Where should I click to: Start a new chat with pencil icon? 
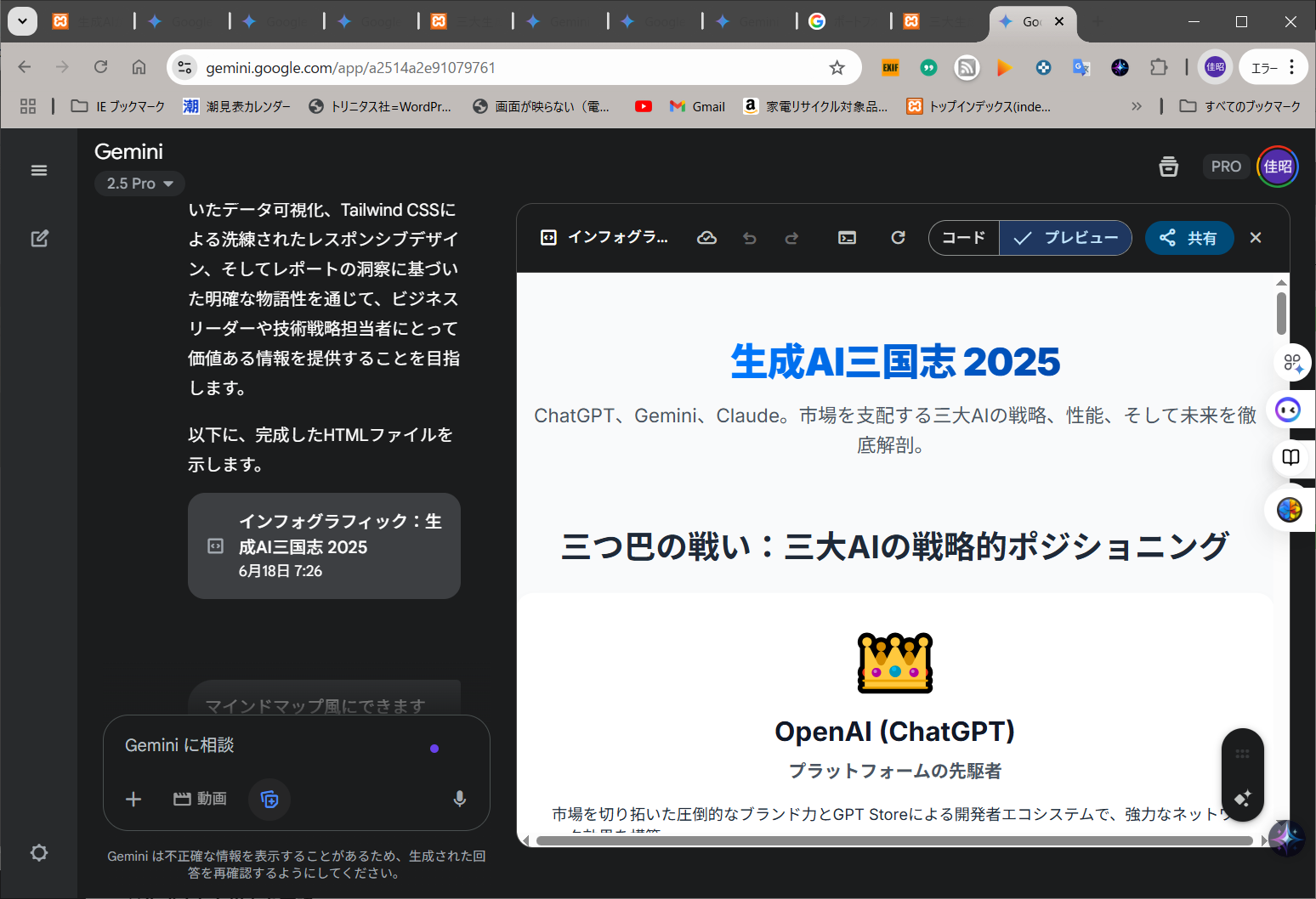(x=39, y=239)
